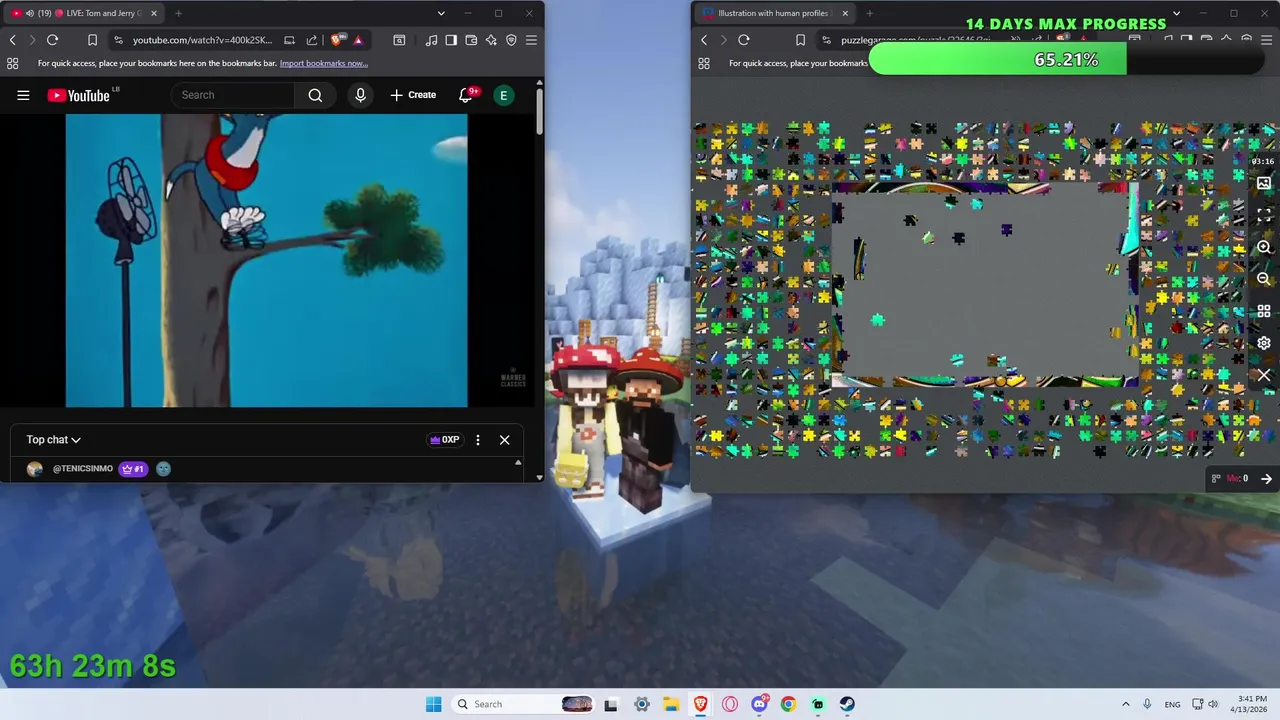
Task: Open site settings icon in the YouTube address bar
Action: click(118, 40)
